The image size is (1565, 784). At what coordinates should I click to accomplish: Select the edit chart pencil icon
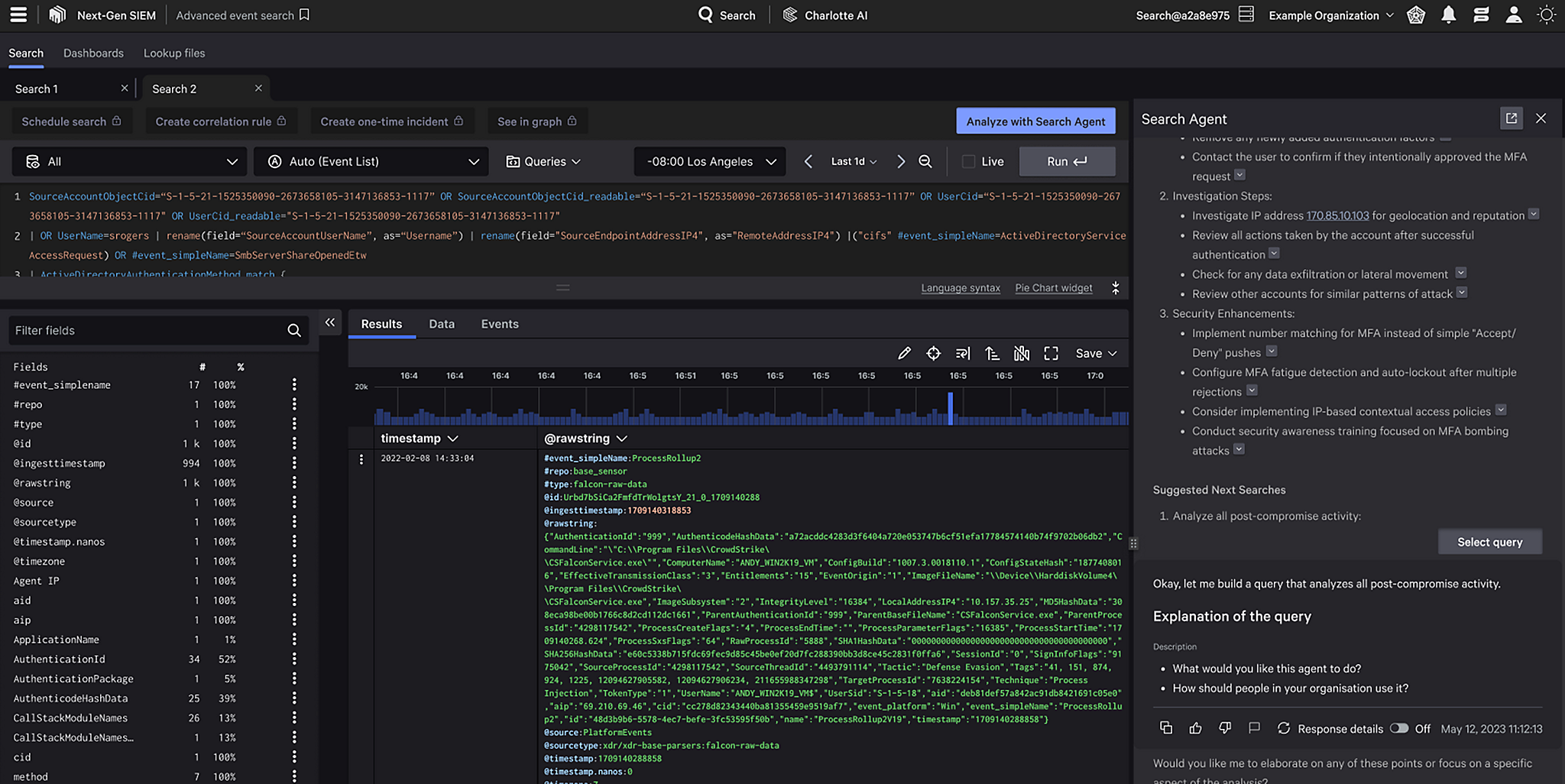[905, 353]
